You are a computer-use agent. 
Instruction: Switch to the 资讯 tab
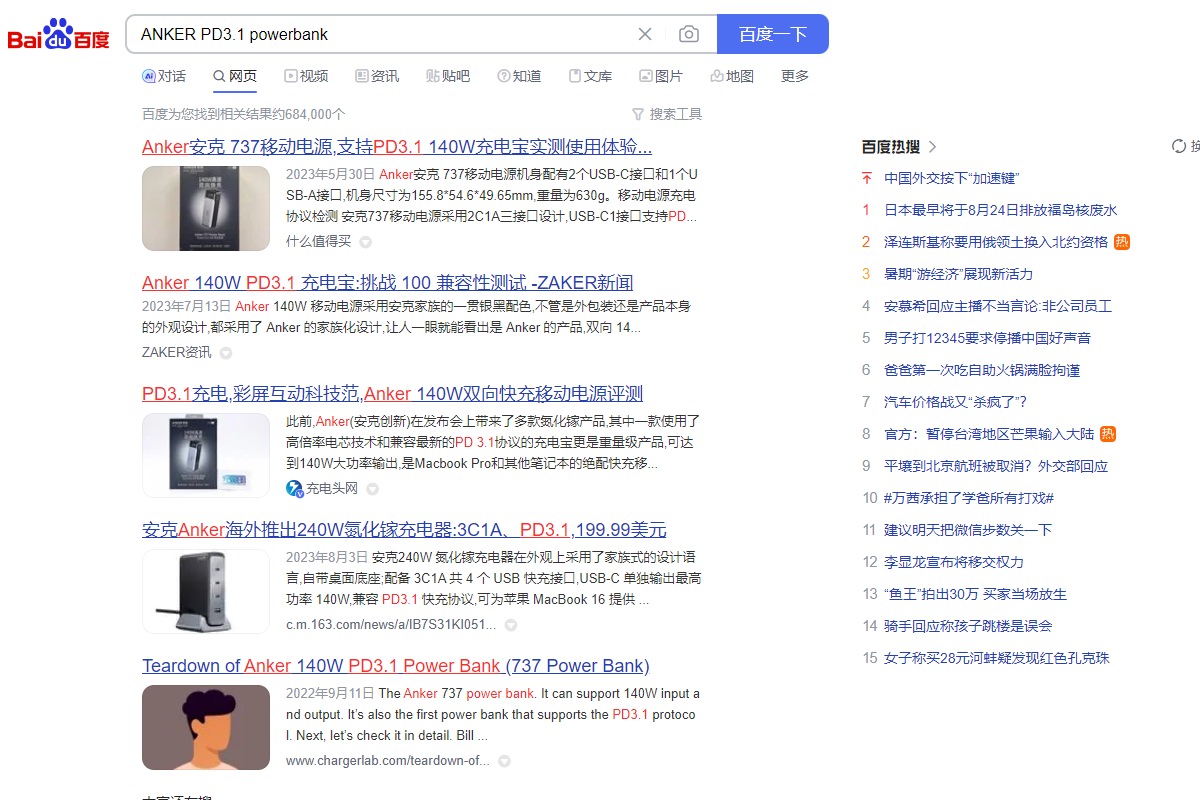point(377,76)
